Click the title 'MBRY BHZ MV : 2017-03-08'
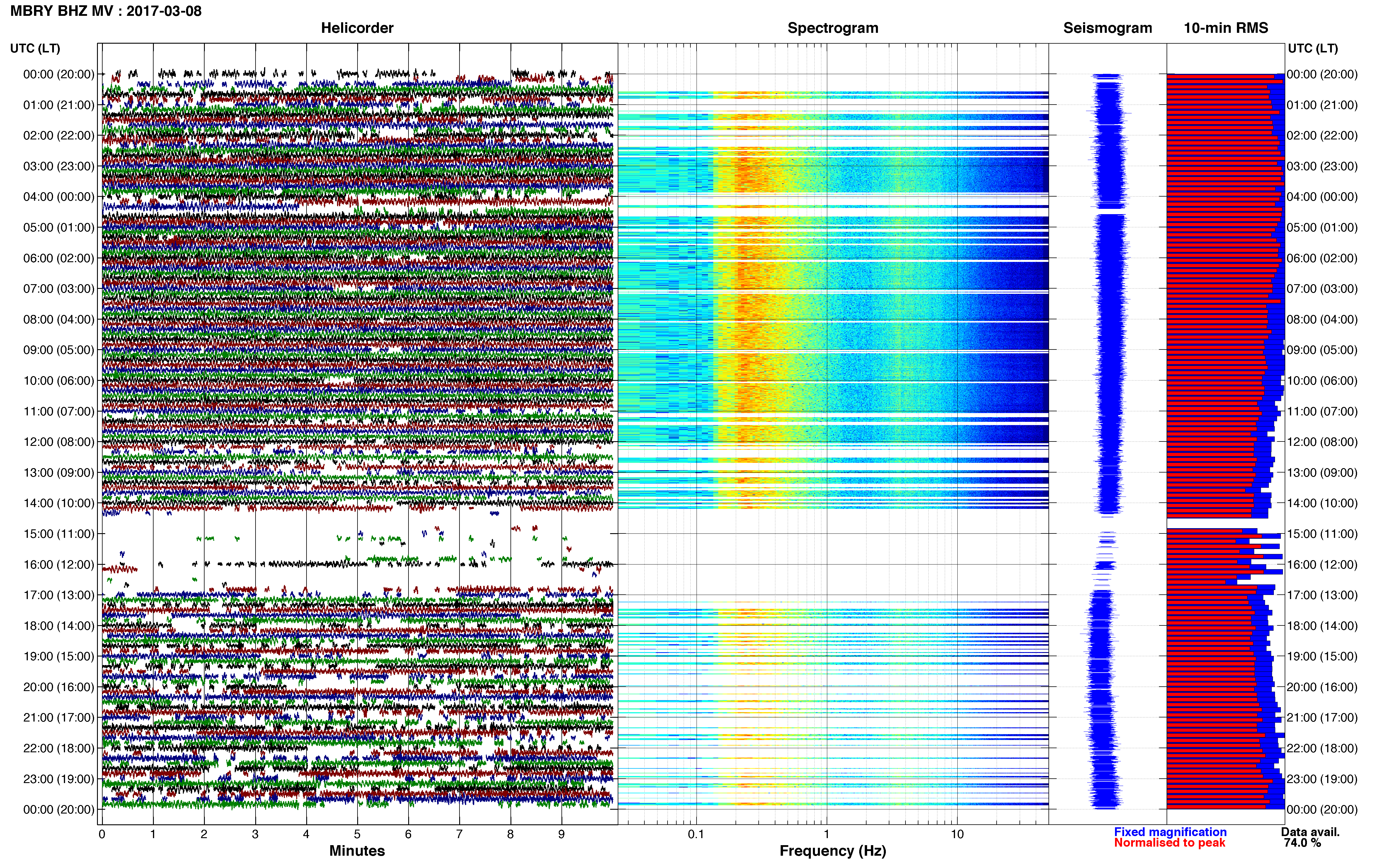The width and height of the screenshot is (1389, 868). click(x=106, y=11)
